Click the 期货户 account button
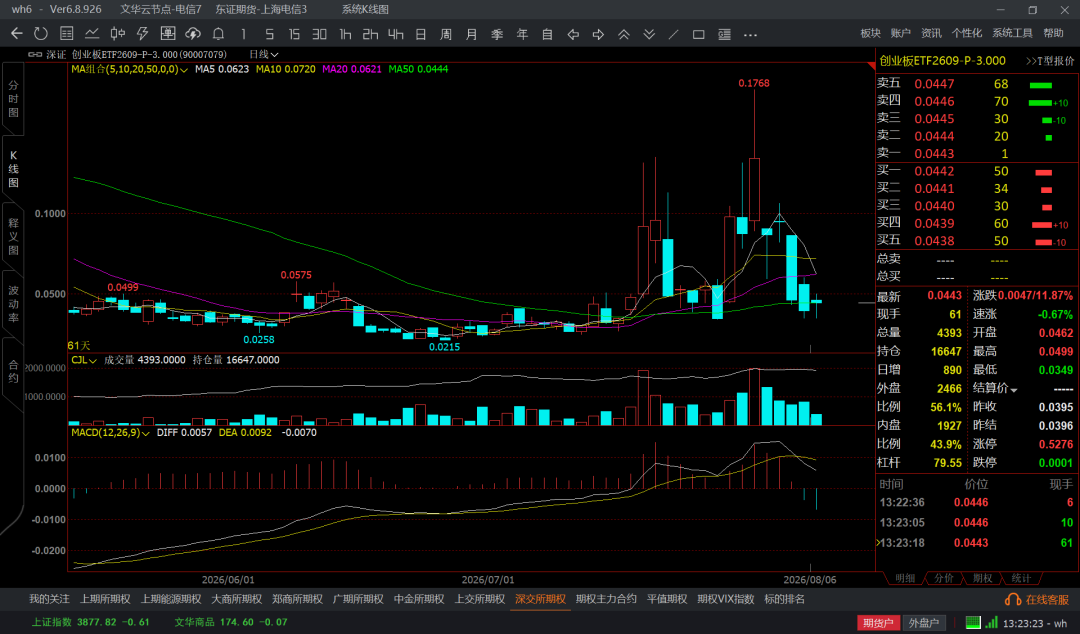The height and width of the screenshot is (634, 1080). point(878,622)
